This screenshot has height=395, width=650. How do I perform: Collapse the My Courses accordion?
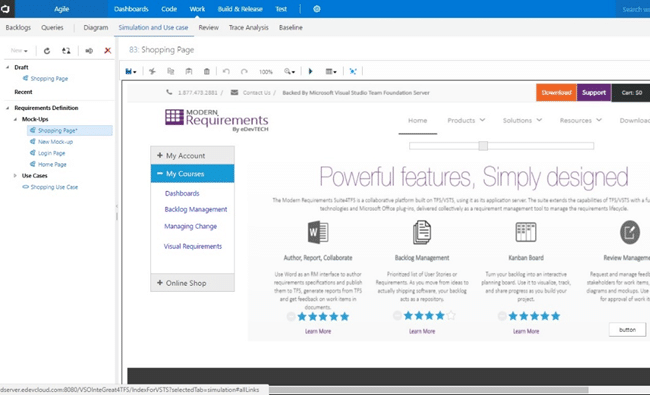point(192,174)
